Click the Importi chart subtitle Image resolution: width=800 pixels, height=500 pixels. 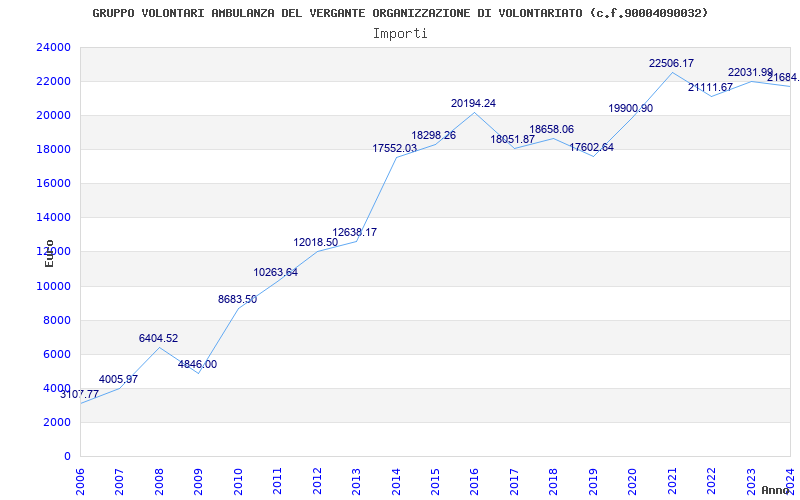click(400, 34)
